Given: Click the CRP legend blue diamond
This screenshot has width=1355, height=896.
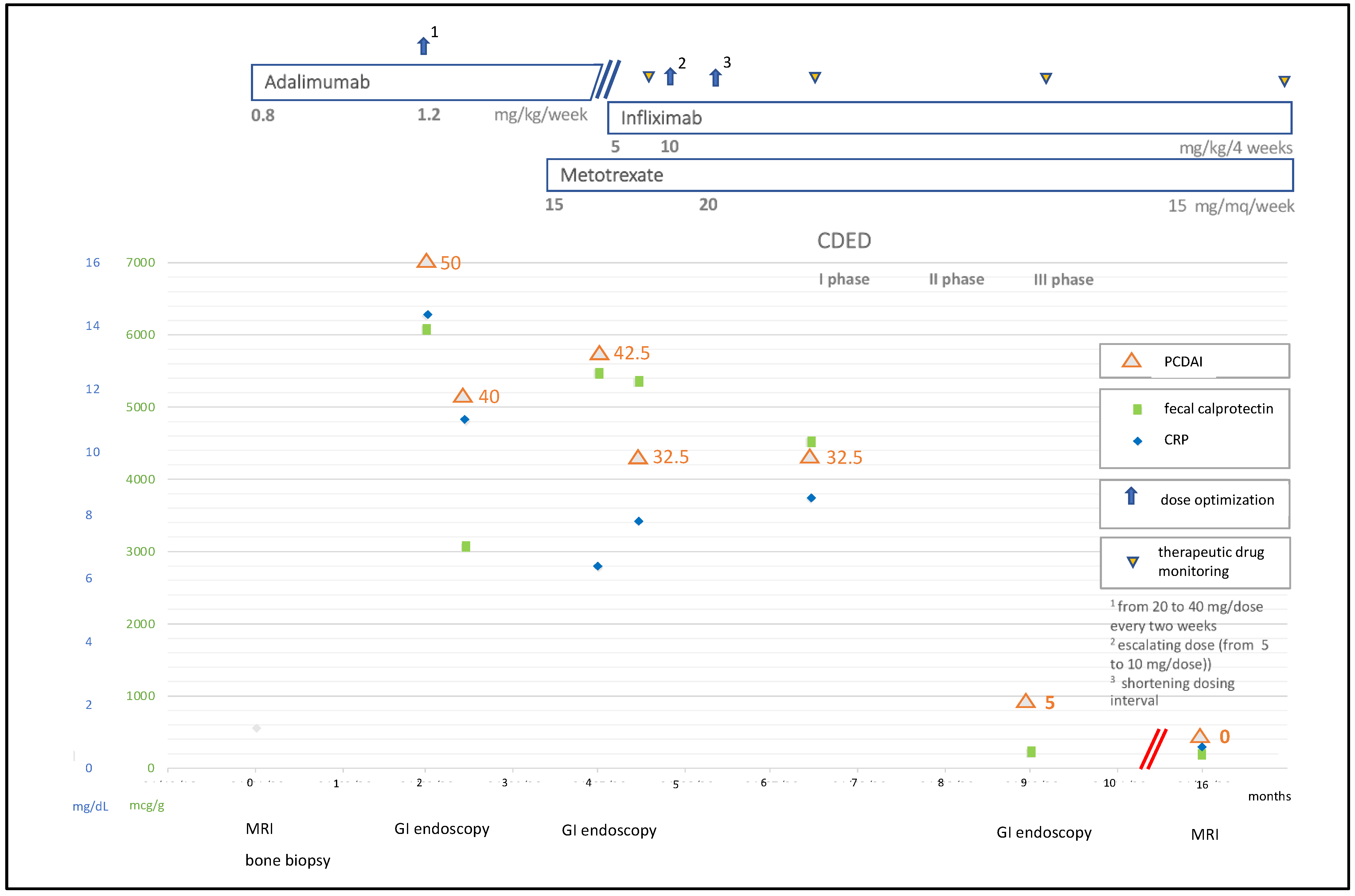Looking at the screenshot, I should click(x=1137, y=440).
